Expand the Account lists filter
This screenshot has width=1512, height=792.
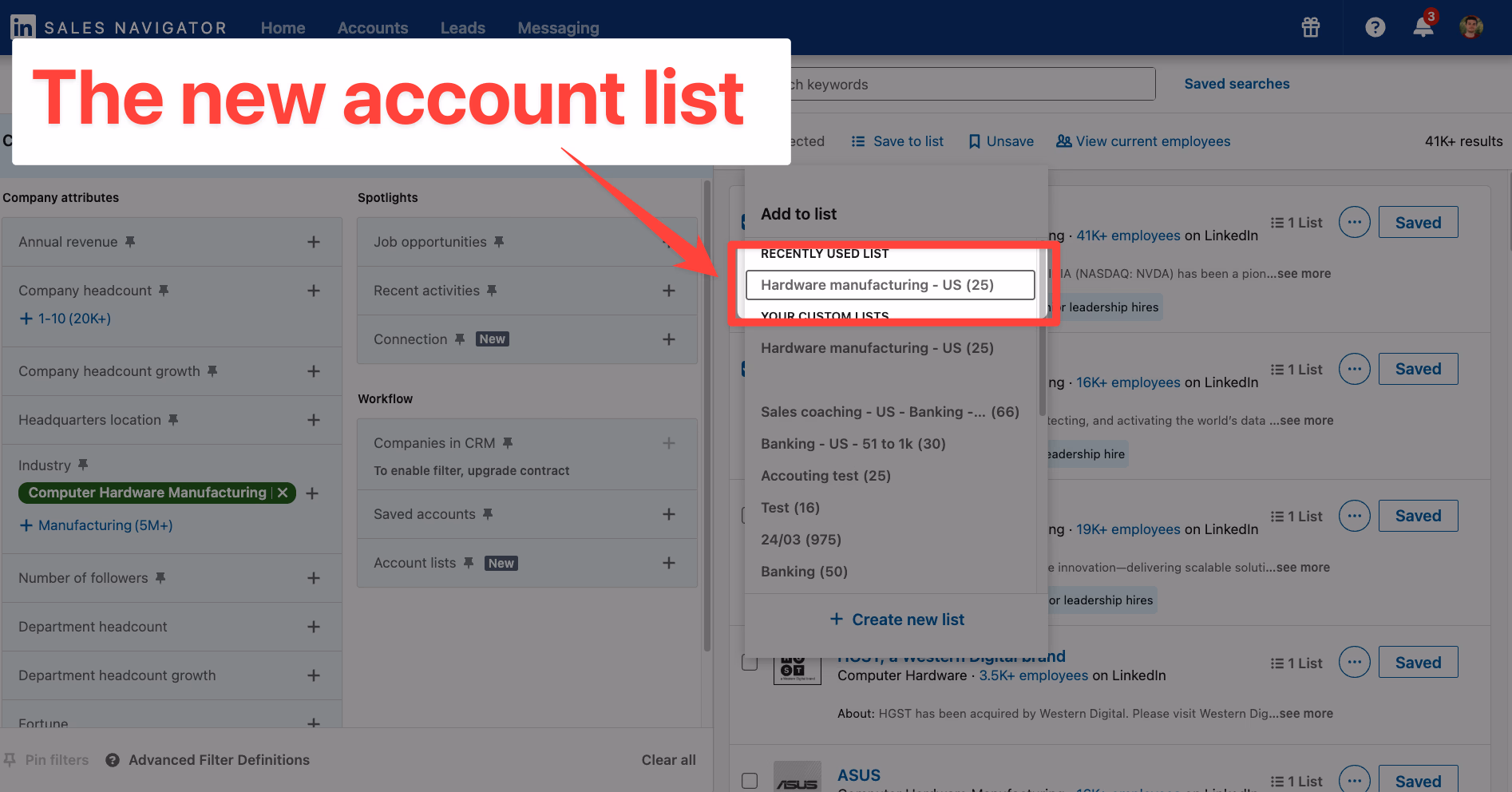point(669,563)
